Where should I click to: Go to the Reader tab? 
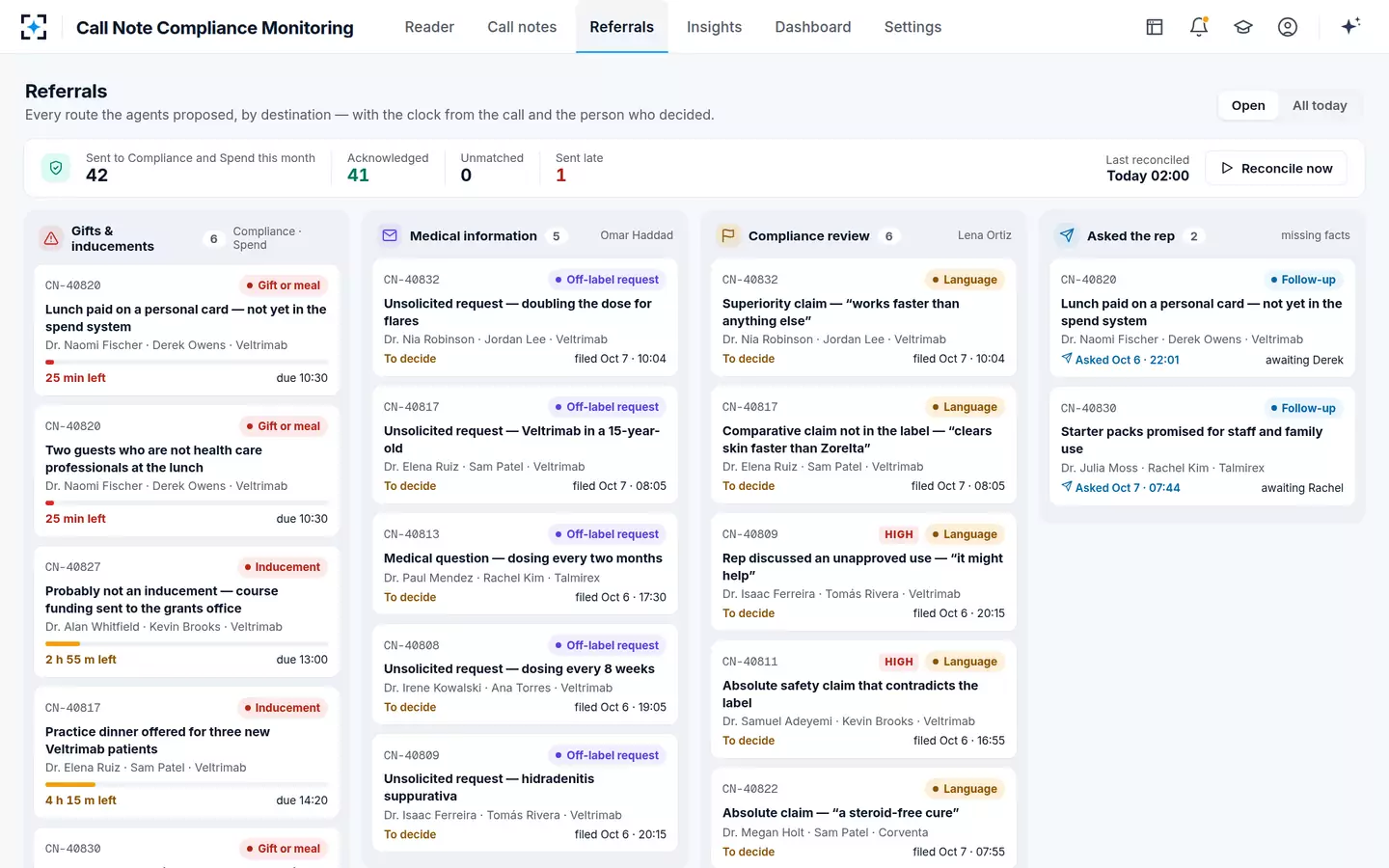point(429,27)
